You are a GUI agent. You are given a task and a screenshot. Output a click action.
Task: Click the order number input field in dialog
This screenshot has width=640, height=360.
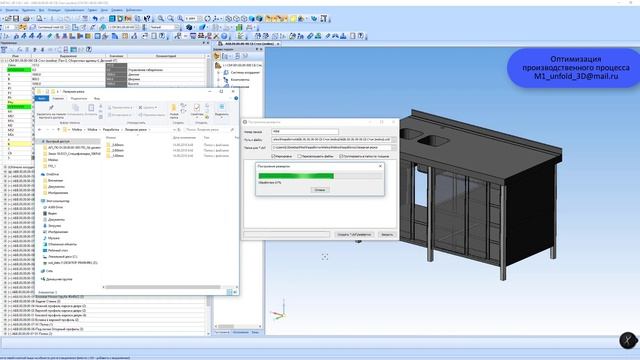click(x=304, y=132)
